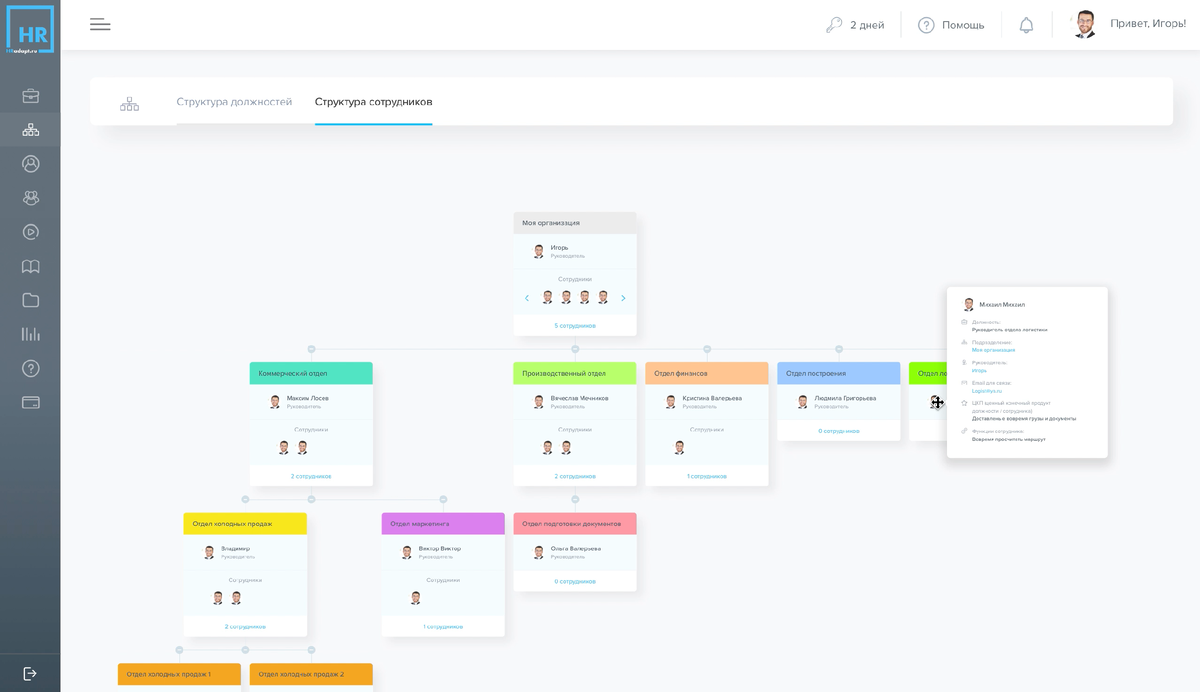Open the single user profile sidebar icon
The height and width of the screenshot is (692, 1200).
pos(31,164)
